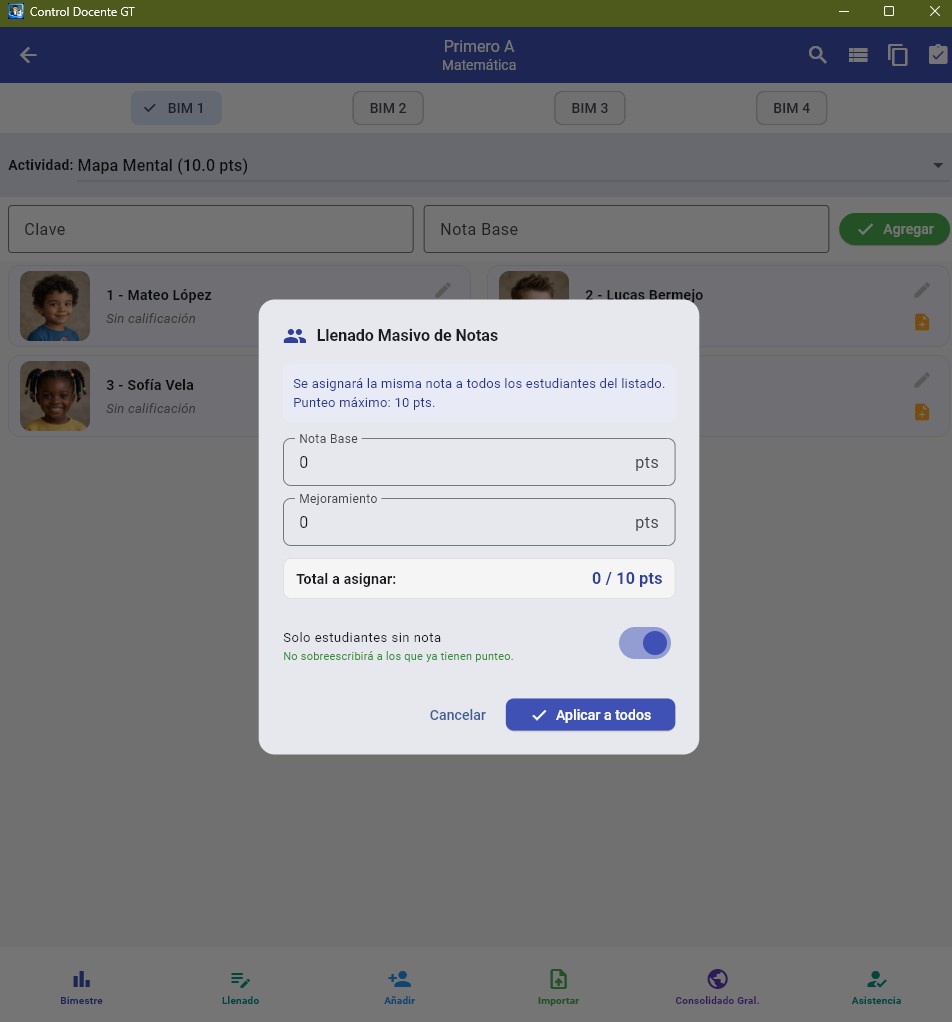
Task: Click the green Agregar button
Action: click(894, 229)
